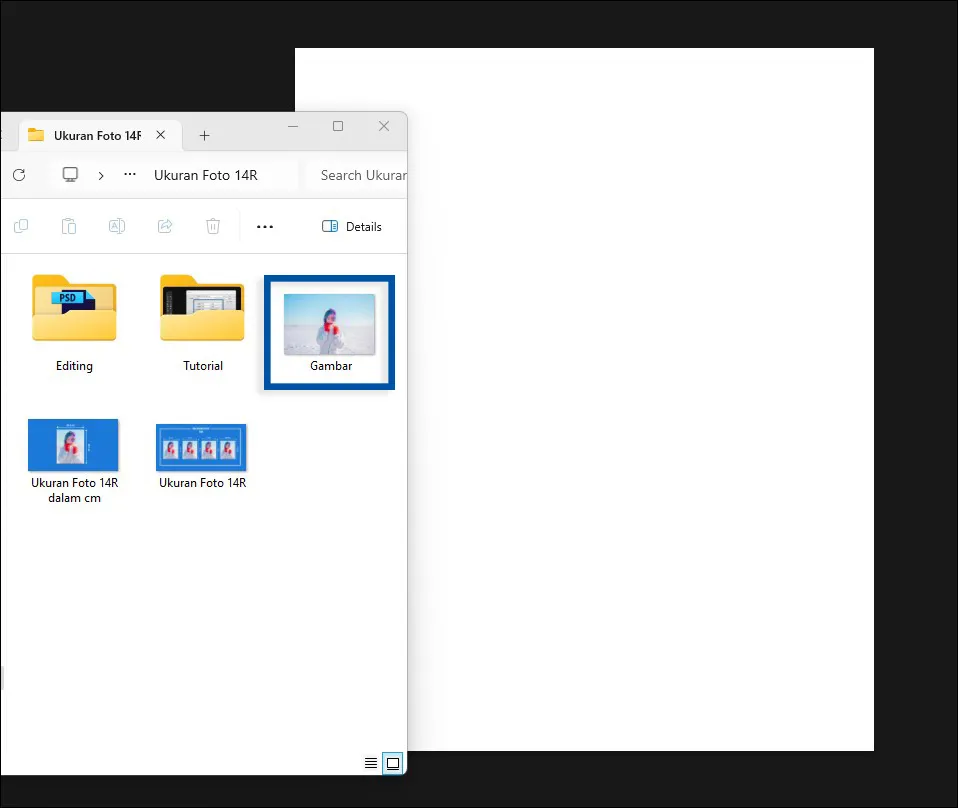Click the Paste clipboard icon
The width and height of the screenshot is (958, 808).
(x=68, y=227)
